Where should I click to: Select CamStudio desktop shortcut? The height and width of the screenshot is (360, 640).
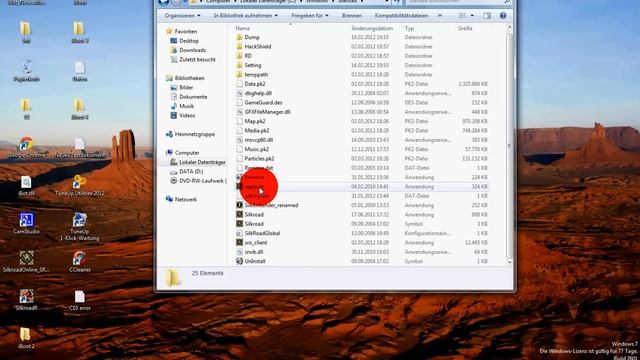[x=26, y=223]
